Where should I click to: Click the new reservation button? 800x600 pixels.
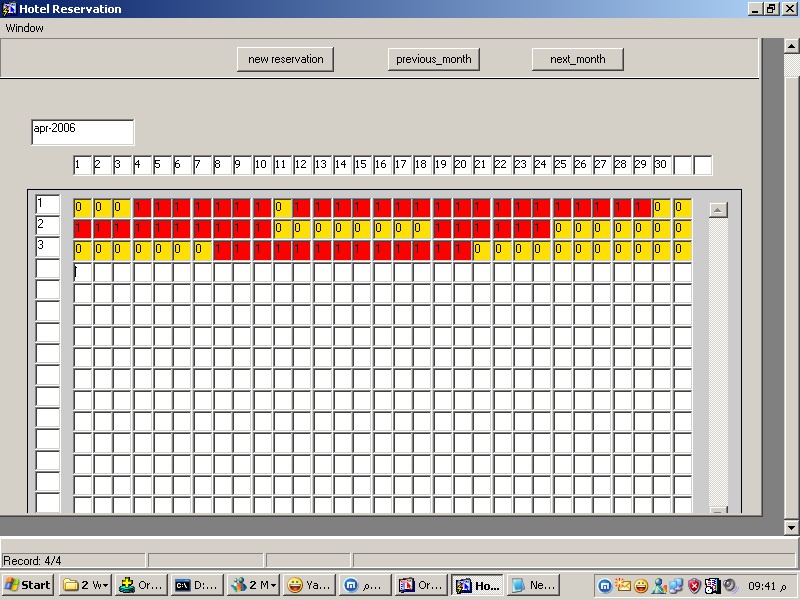(286, 59)
